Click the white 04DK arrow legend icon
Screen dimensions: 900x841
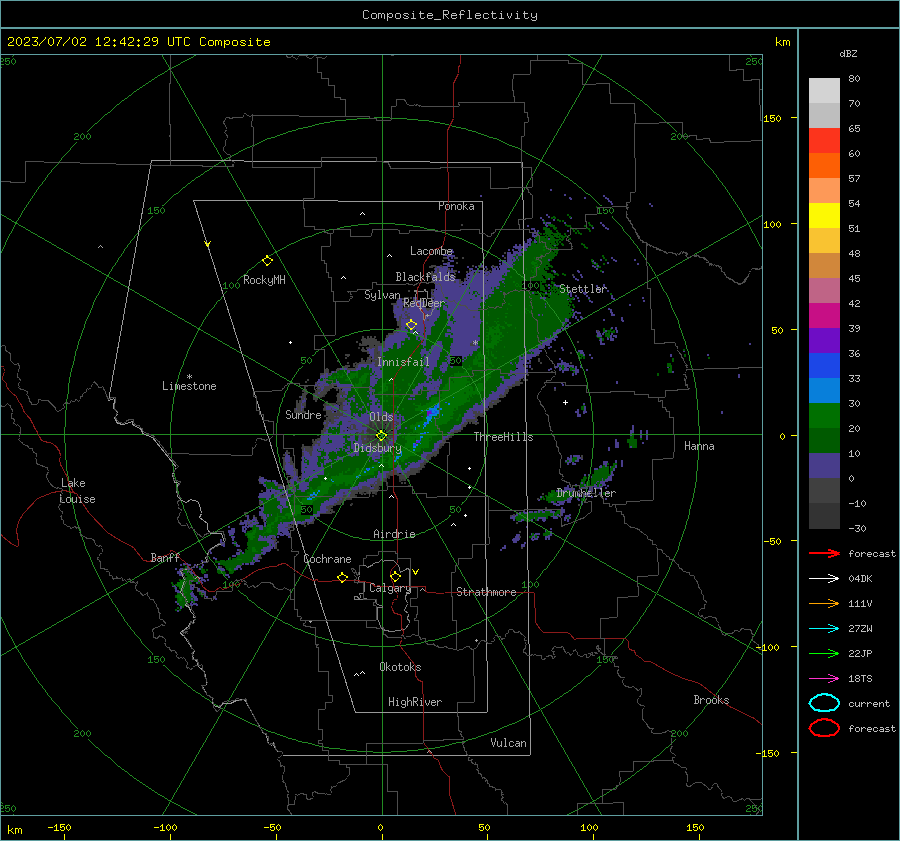(x=824, y=579)
